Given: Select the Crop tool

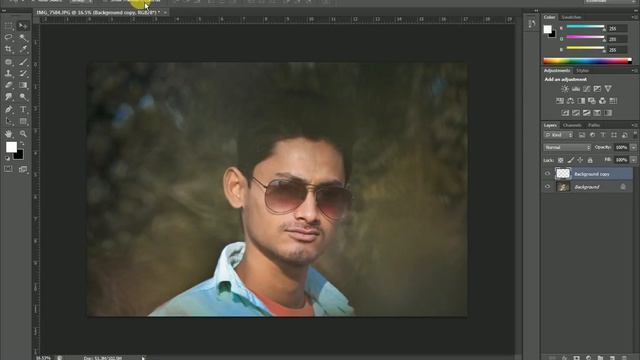Looking at the screenshot, I should pos(9,49).
